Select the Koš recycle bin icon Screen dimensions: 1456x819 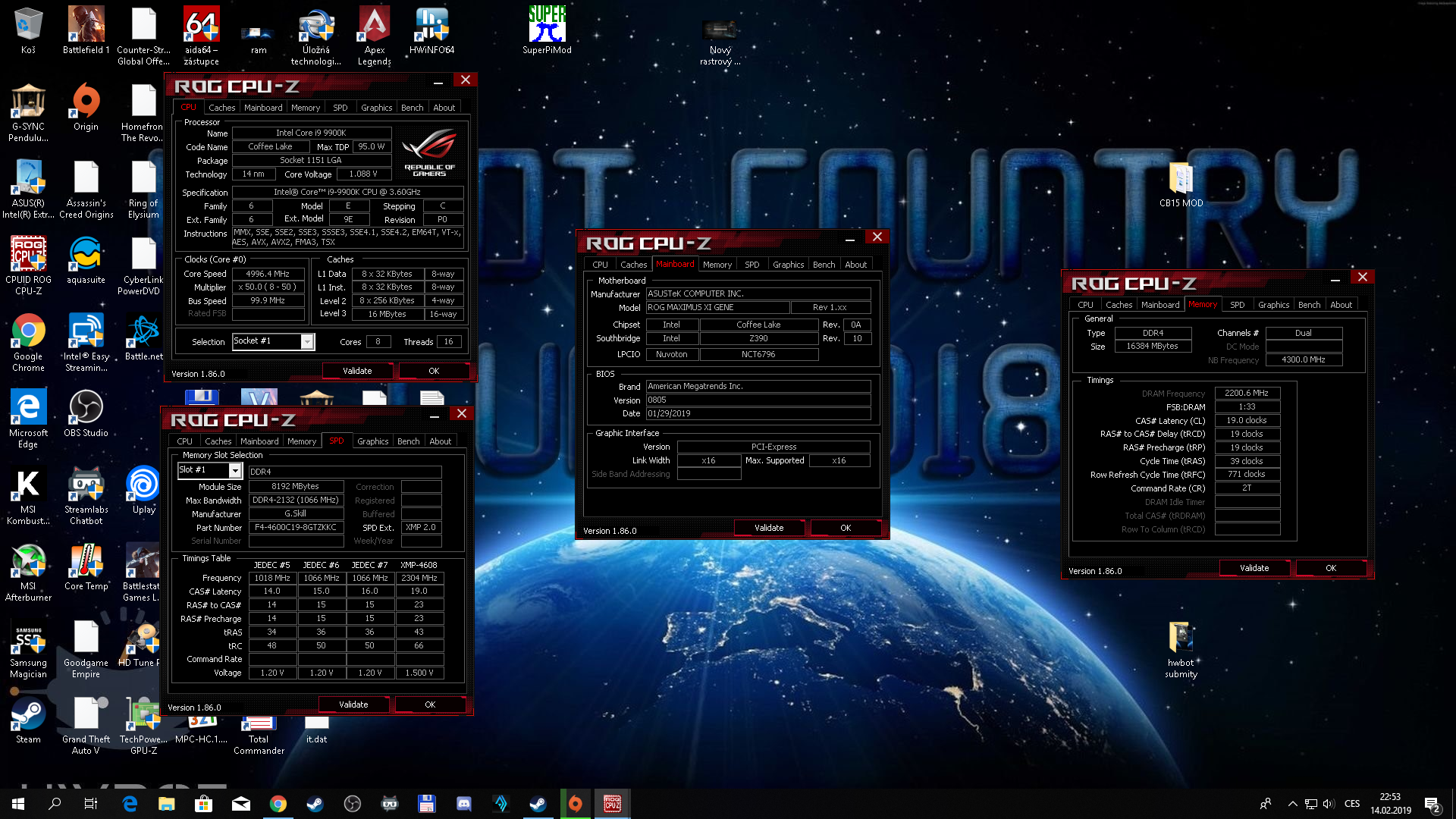28,30
